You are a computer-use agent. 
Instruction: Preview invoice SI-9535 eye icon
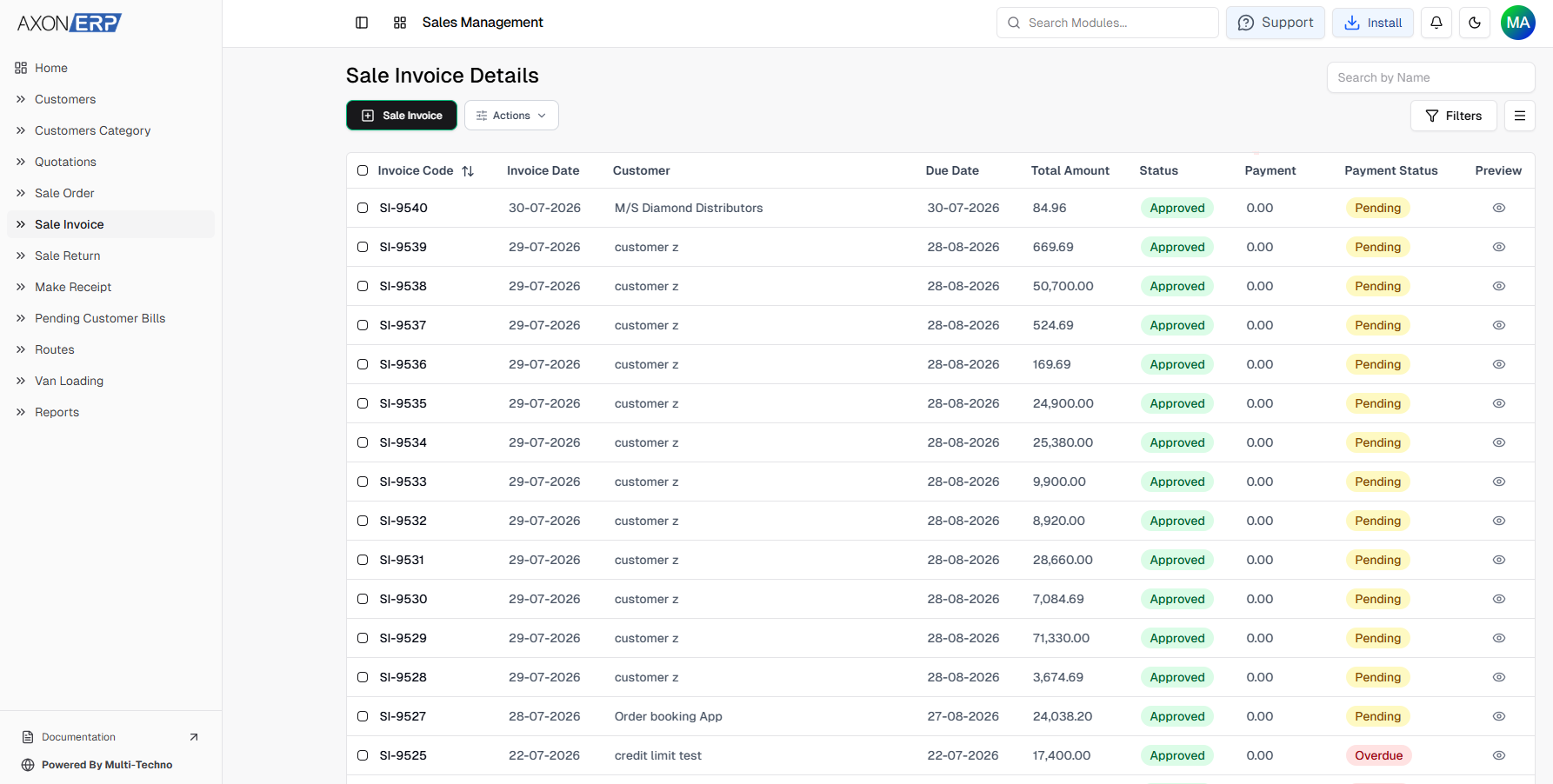point(1499,403)
